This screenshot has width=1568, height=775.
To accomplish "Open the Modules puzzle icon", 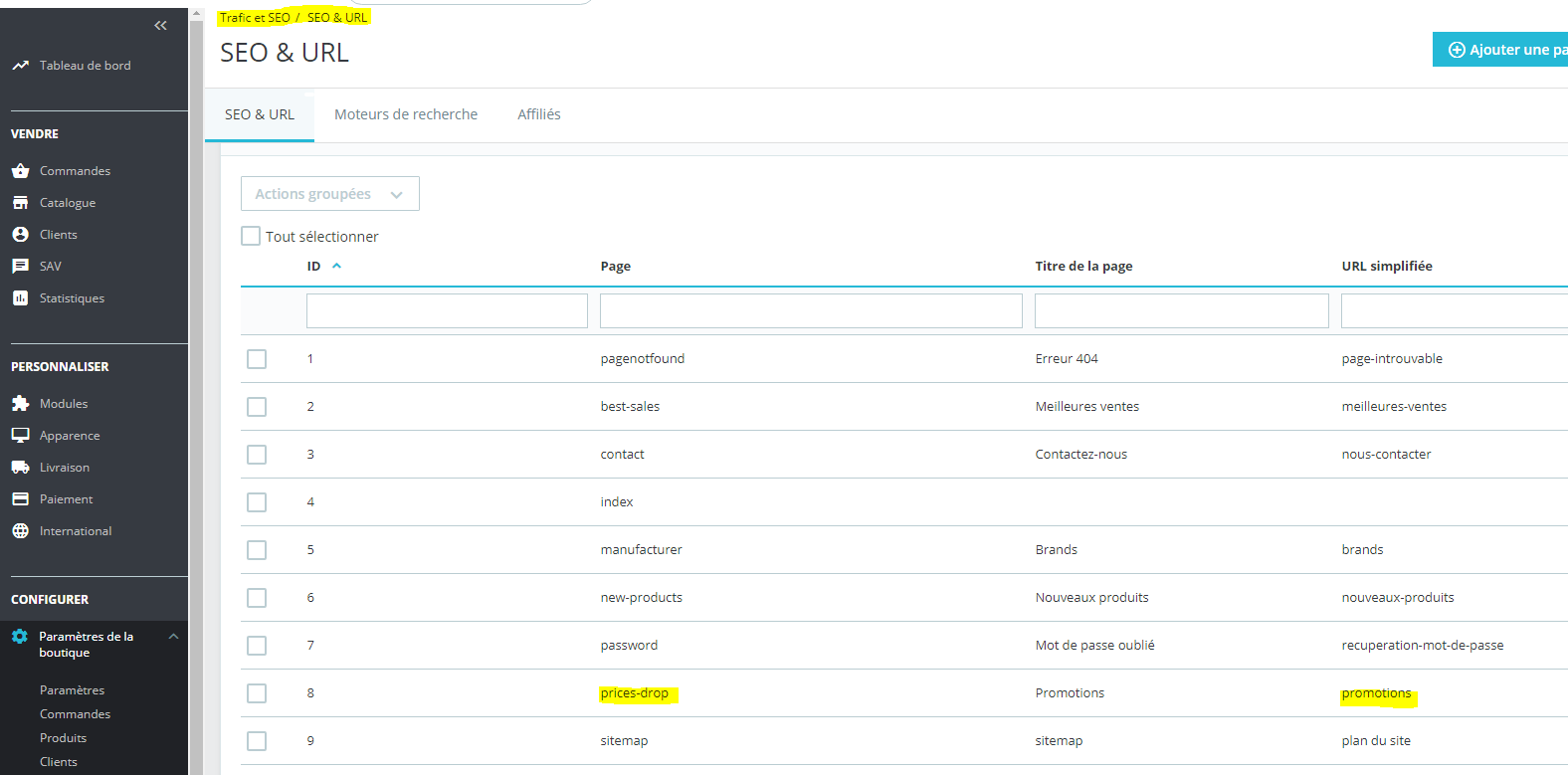I will (20, 404).
